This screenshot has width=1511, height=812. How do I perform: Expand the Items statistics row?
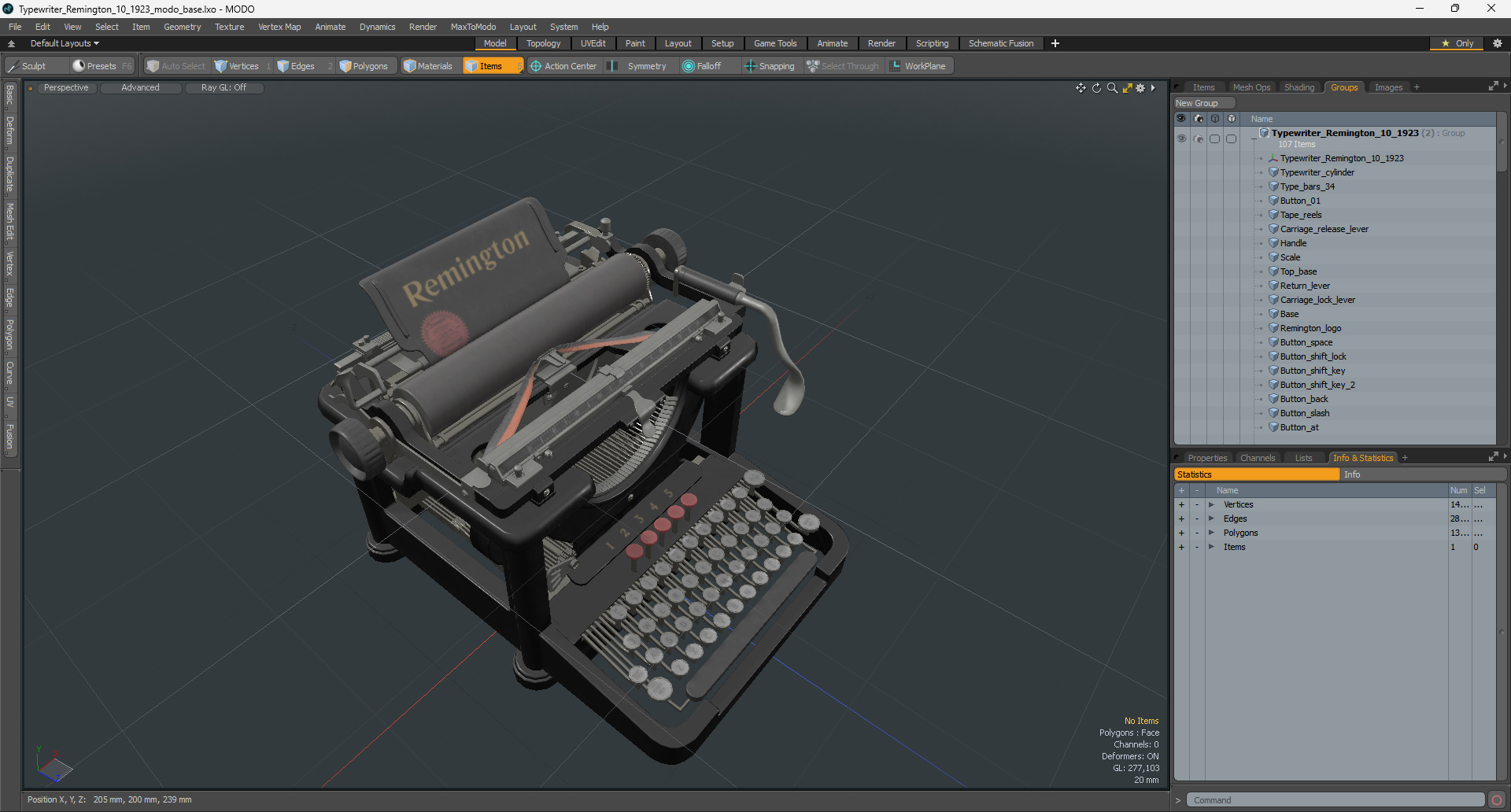[1211, 548]
